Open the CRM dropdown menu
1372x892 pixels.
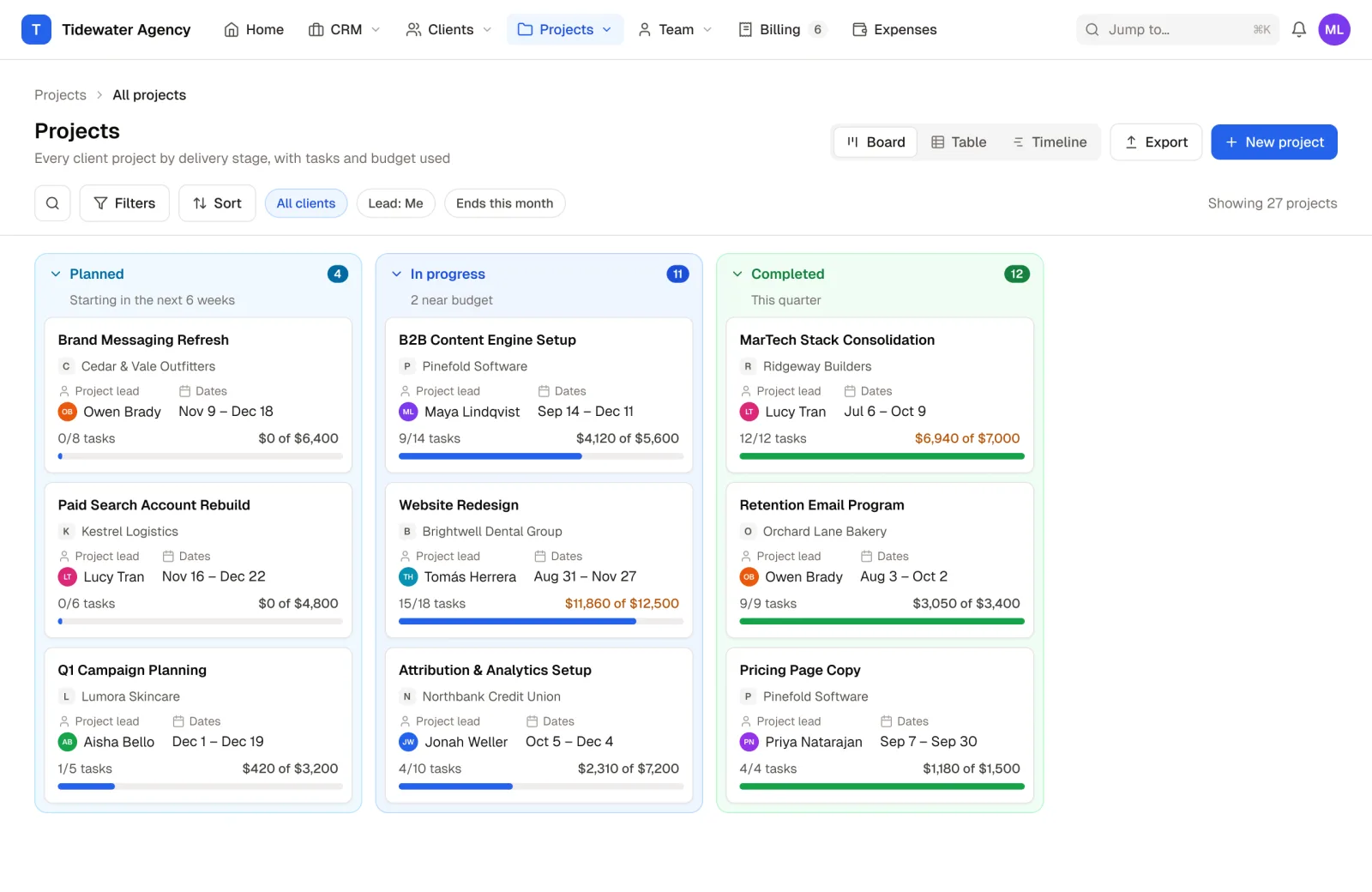coord(344,29)
